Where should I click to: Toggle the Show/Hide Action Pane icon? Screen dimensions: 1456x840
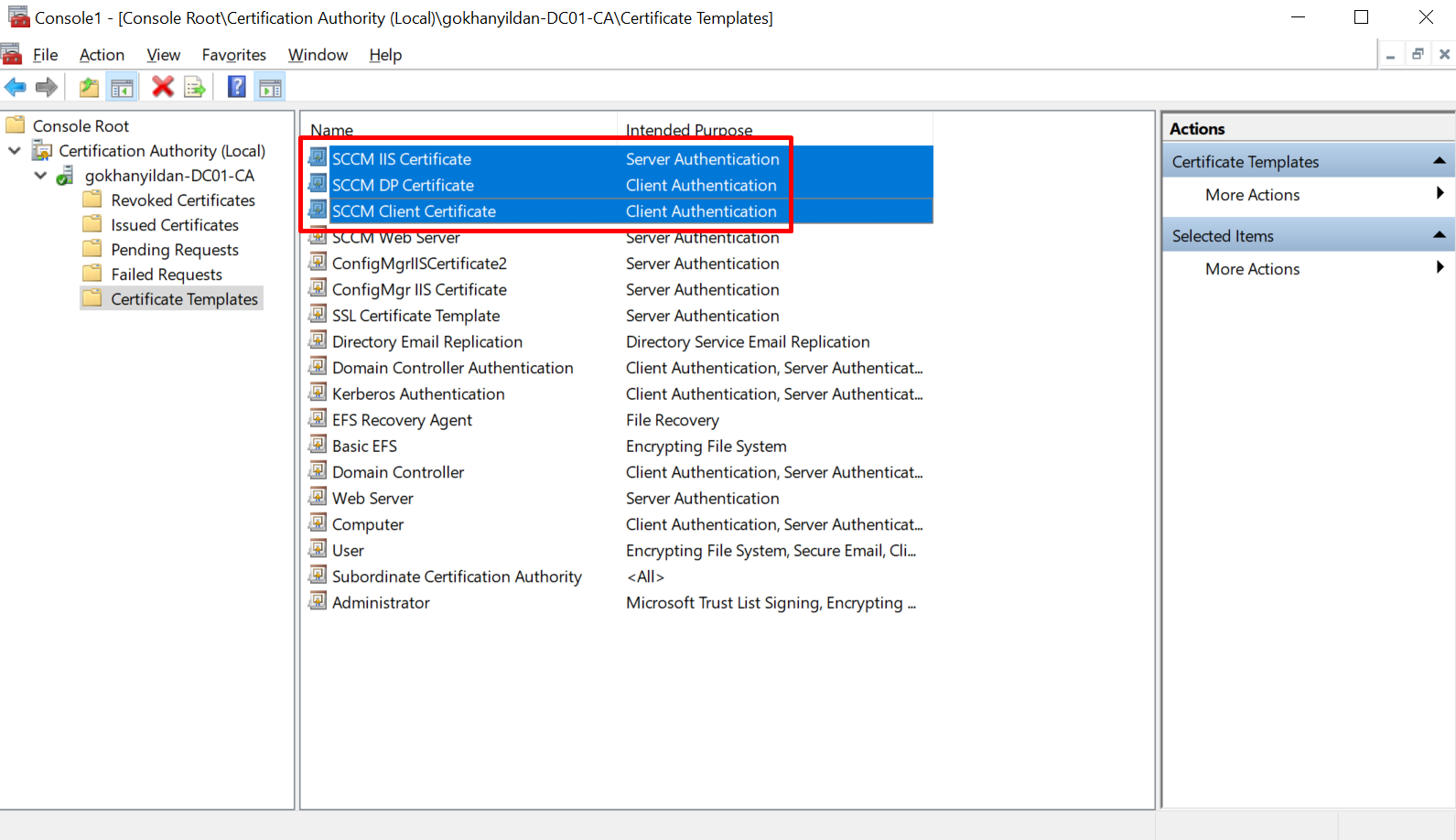pyautogui.click(x=270, y=87)
